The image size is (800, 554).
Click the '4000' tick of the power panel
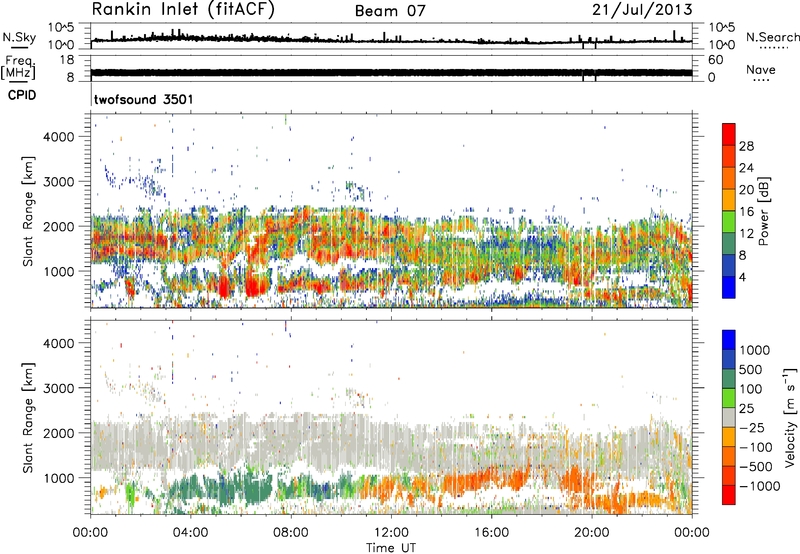pyautogui.click(x=58, y=137)
